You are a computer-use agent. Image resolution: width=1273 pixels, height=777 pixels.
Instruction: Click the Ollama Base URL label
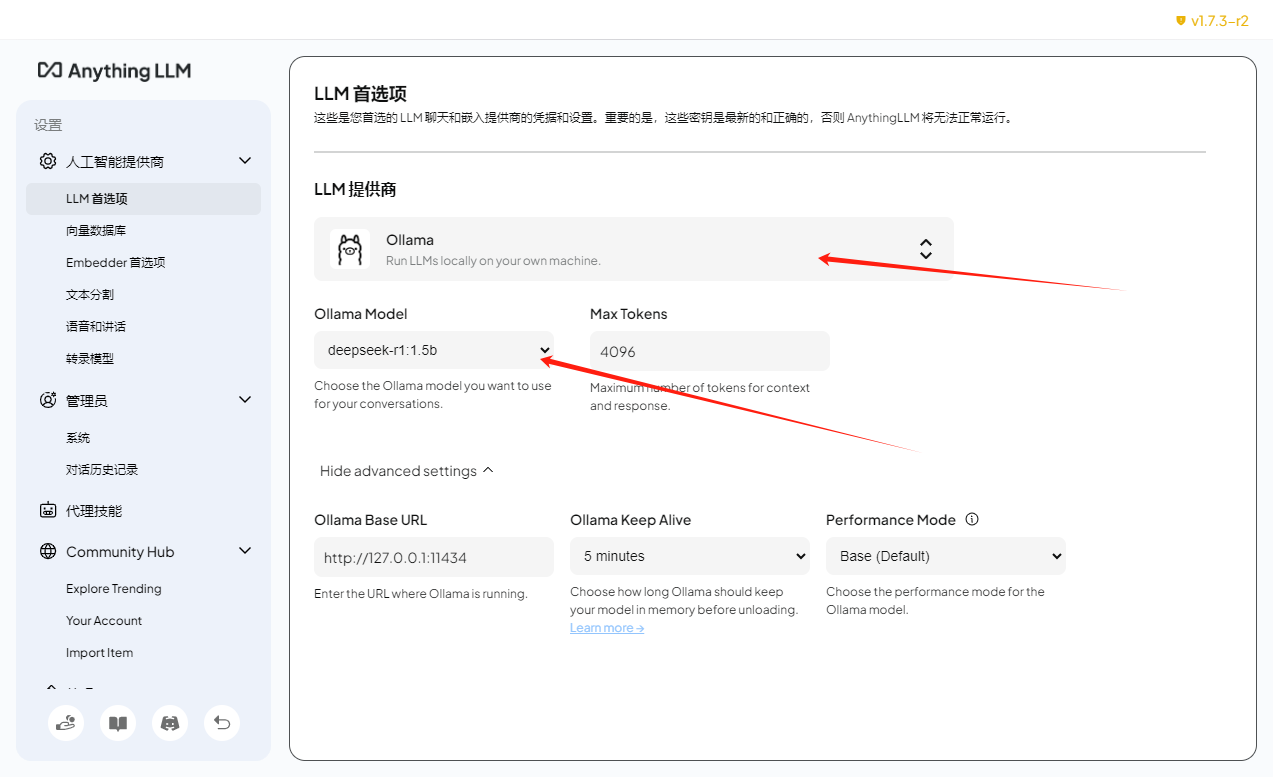[x=371, y=520]
